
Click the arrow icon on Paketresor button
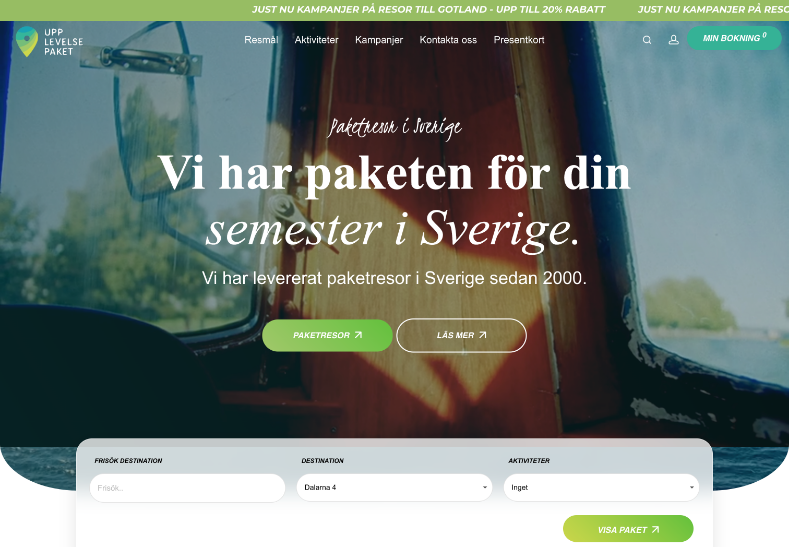[x=358, y=335]
